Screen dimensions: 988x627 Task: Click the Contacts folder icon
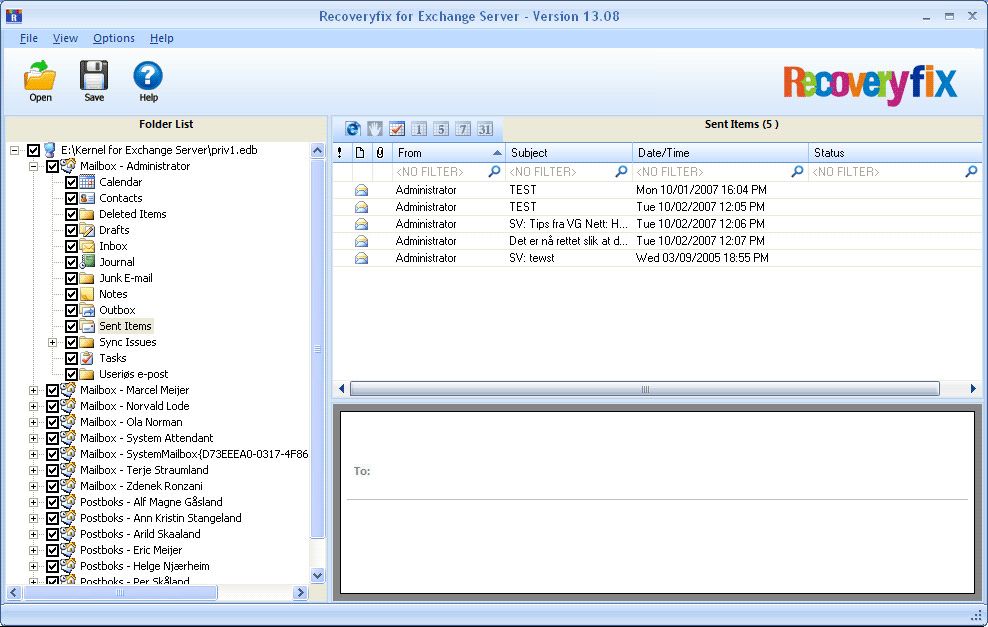pos(88,198)
